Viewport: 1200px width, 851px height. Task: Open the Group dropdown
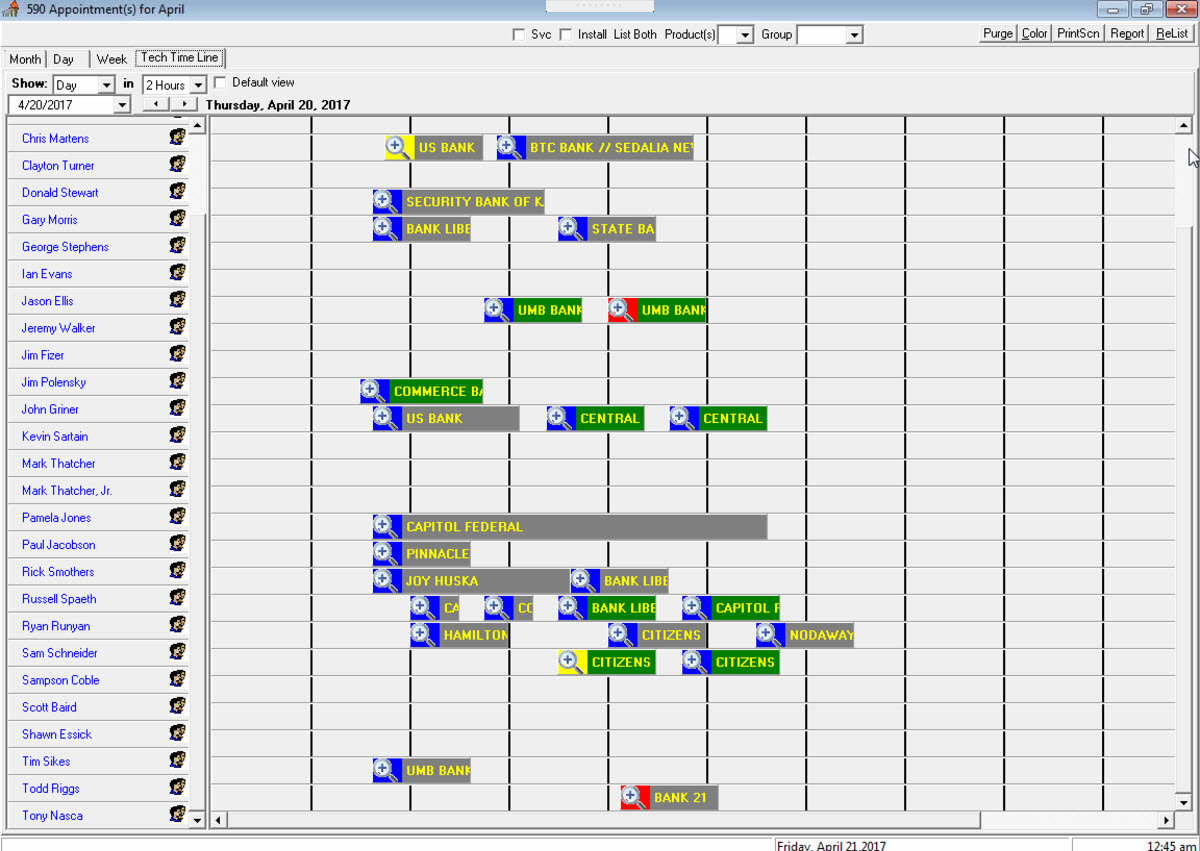[x=853, y=35]
